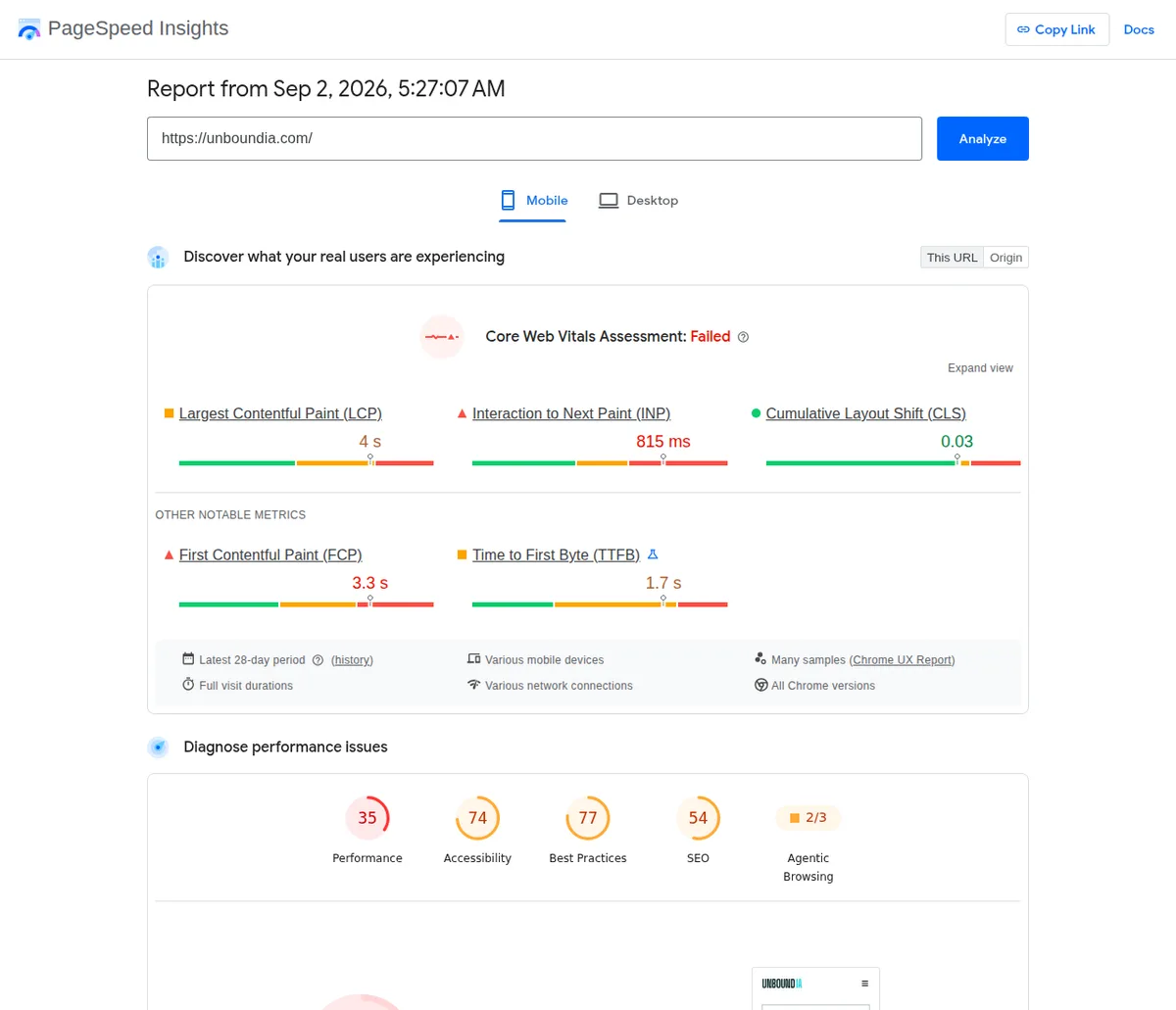The image size is (1176, 1010).
Task: Click the report date heading text
Action: coord(326,89)
